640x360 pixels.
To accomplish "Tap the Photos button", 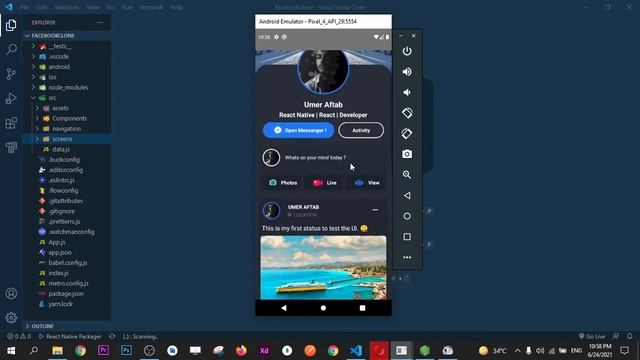I will pos(283,182).
